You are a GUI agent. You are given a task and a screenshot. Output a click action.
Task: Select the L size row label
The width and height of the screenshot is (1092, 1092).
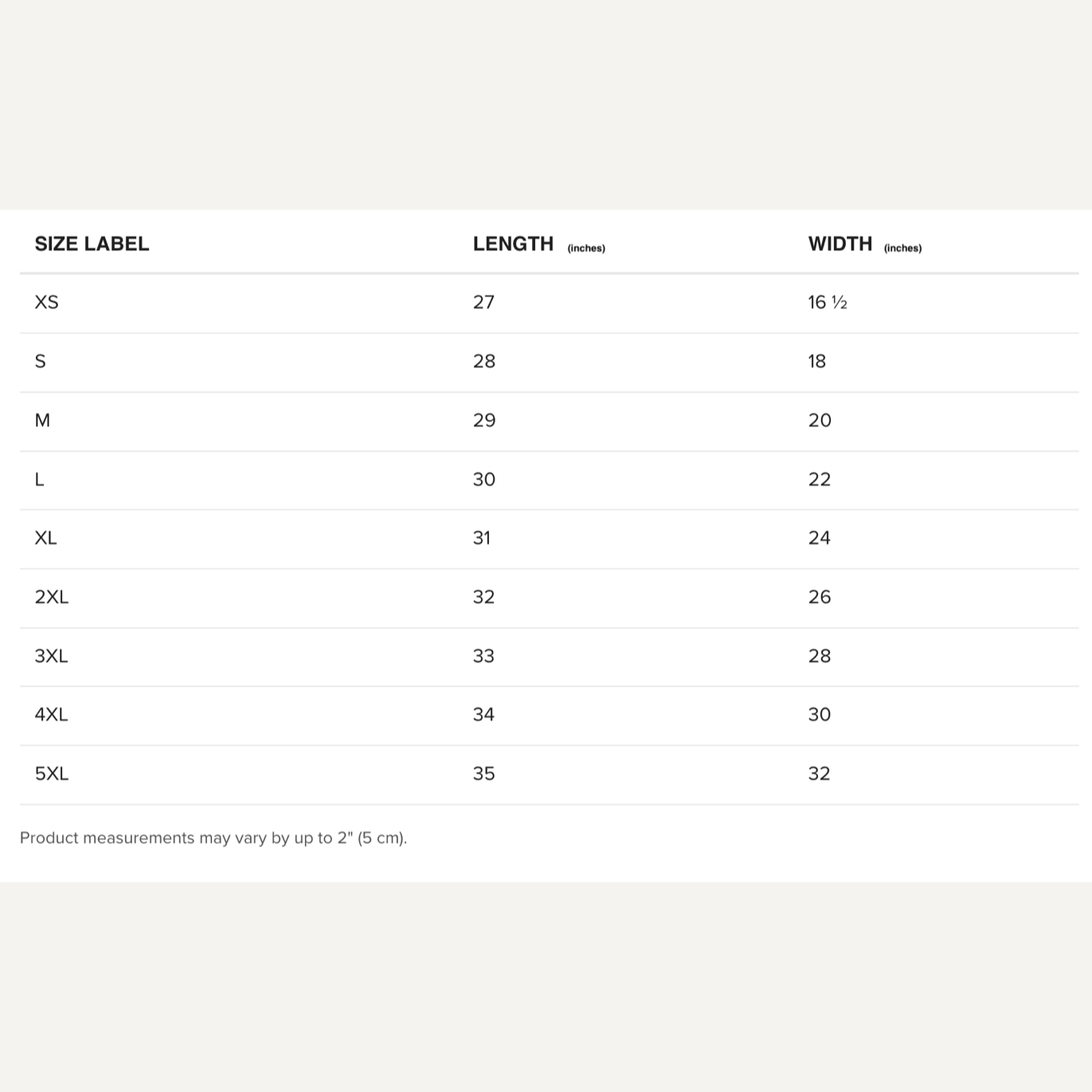pos(39,479)
